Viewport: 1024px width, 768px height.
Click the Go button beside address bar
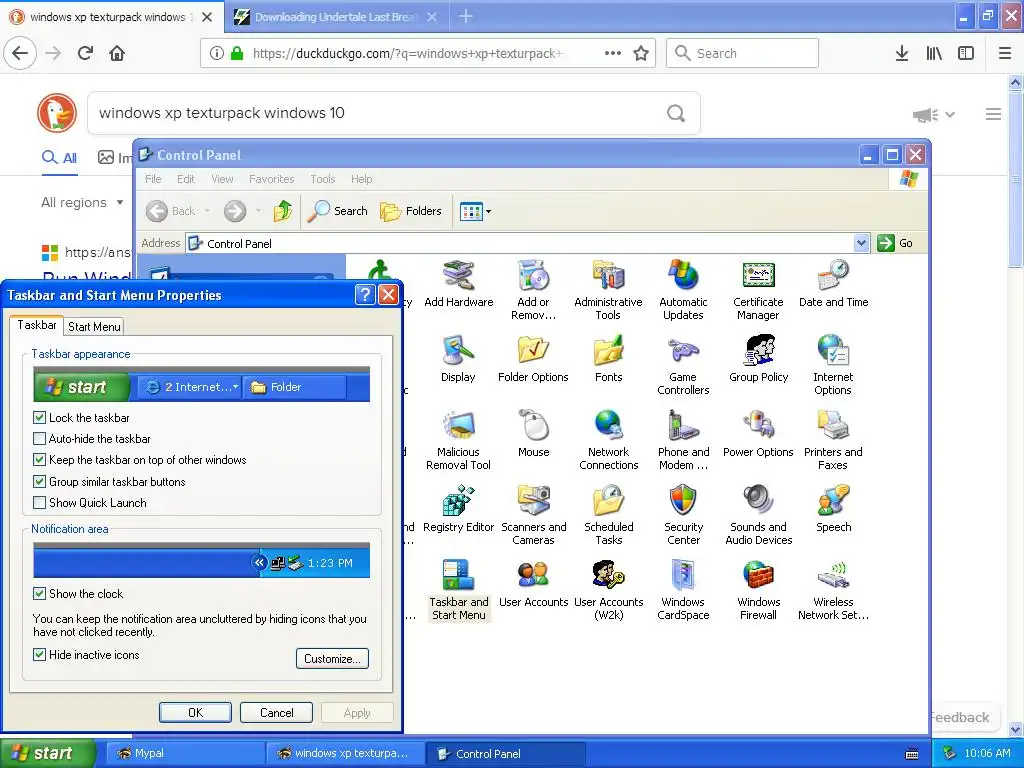pos(895,243)
